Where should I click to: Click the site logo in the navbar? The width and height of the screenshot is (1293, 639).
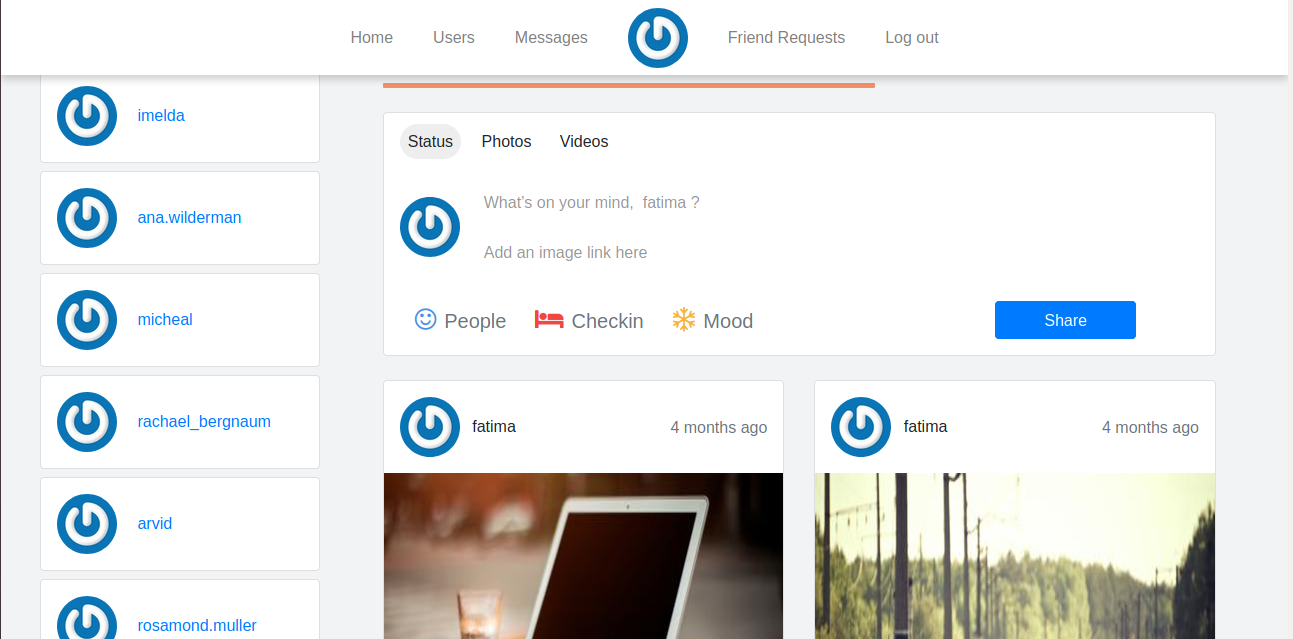coord(658,38)
